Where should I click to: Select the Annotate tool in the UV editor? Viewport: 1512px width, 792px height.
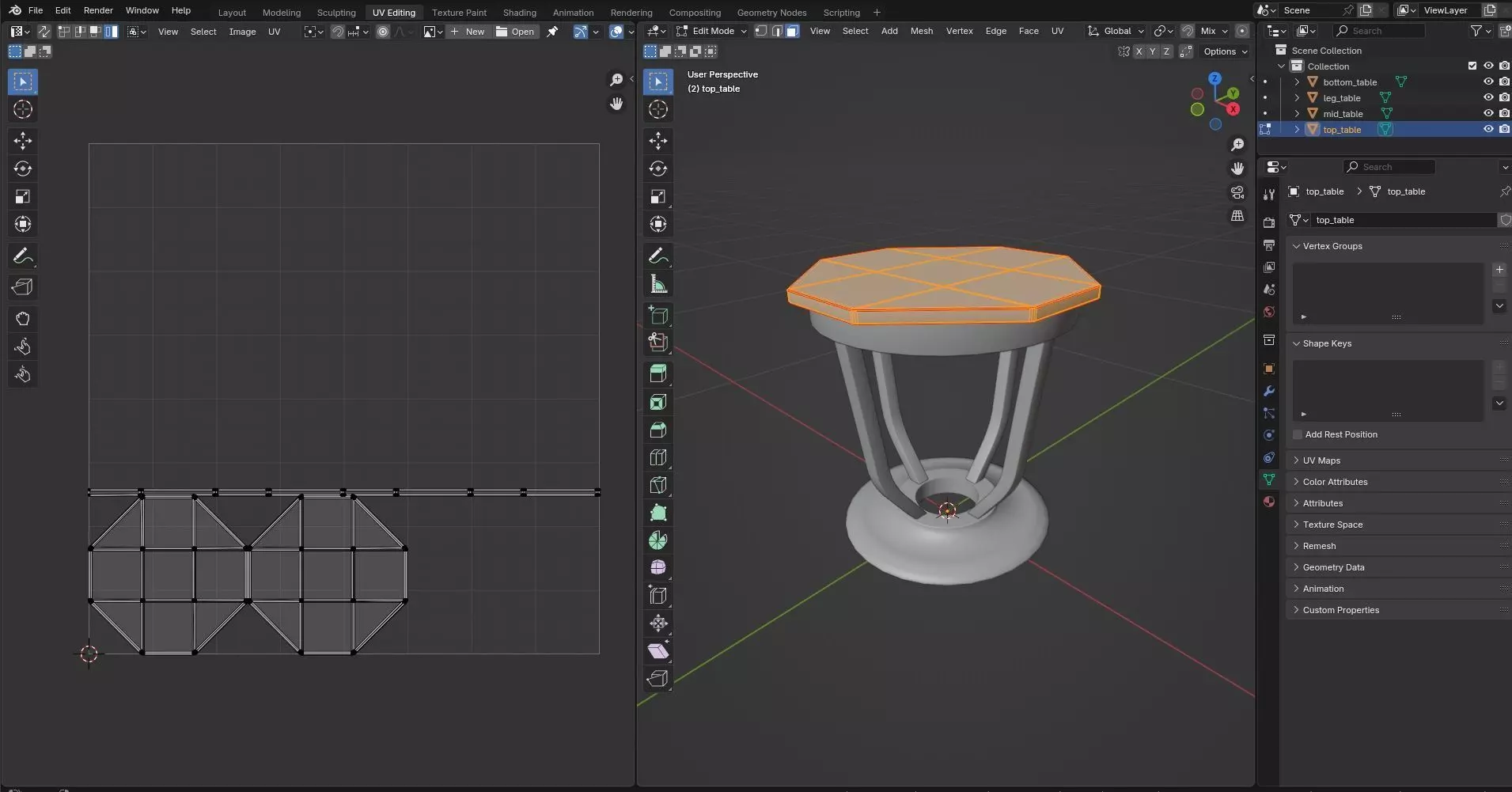pos(23,256)
